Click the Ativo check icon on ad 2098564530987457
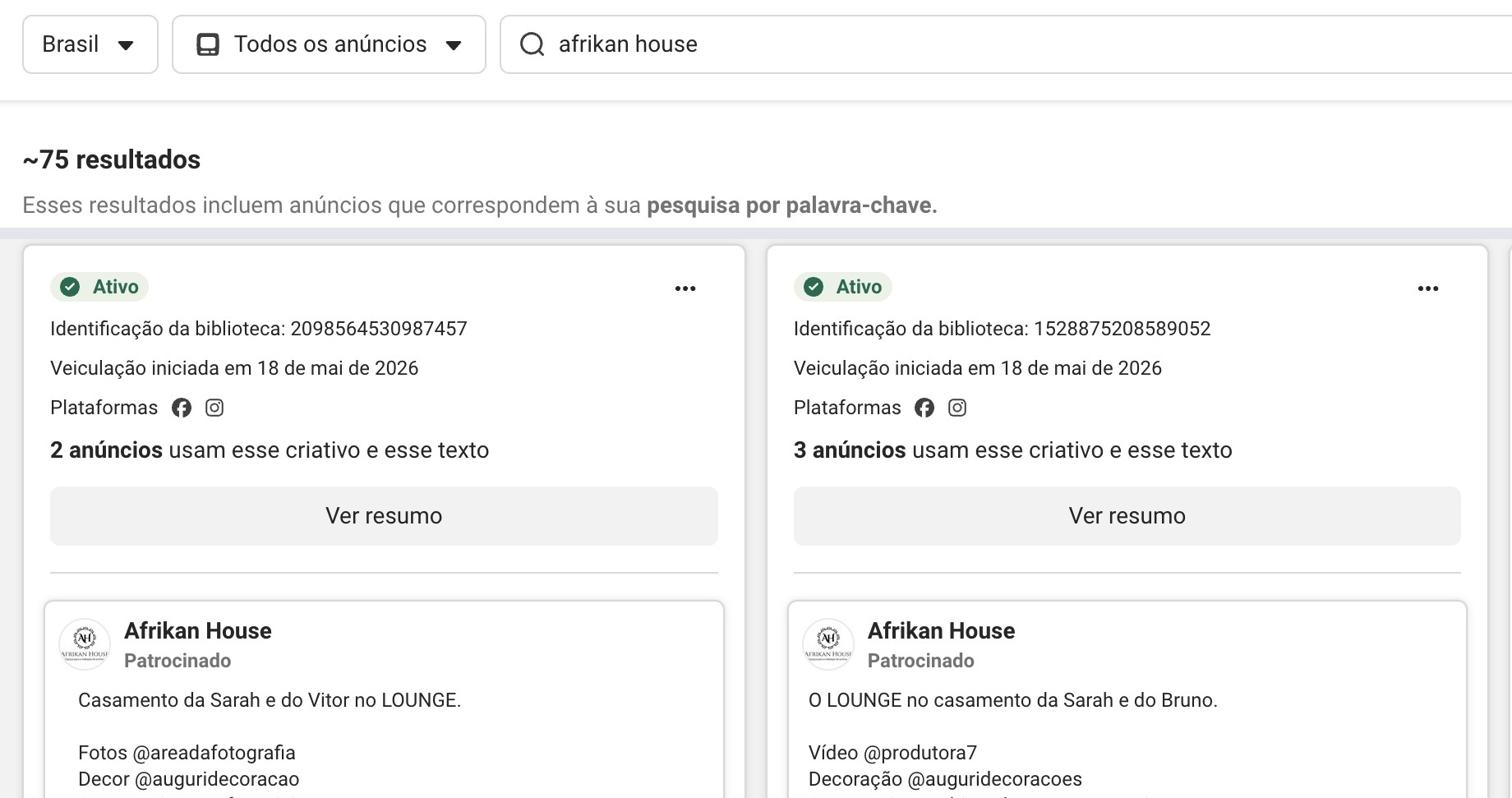Screen dimensions: 1512x798 tap(71, 287)
